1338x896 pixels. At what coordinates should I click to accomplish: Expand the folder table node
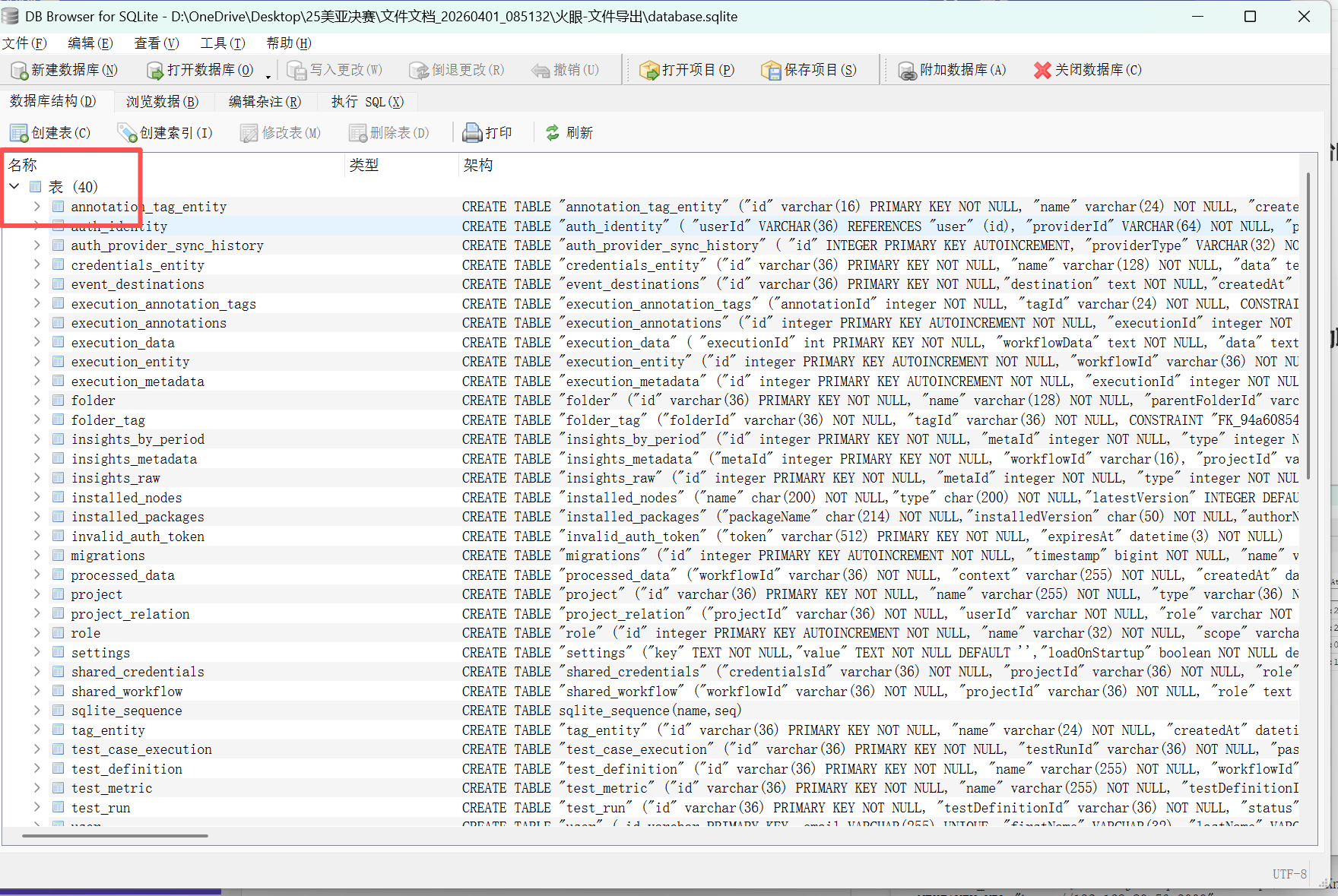pos(37,401)
